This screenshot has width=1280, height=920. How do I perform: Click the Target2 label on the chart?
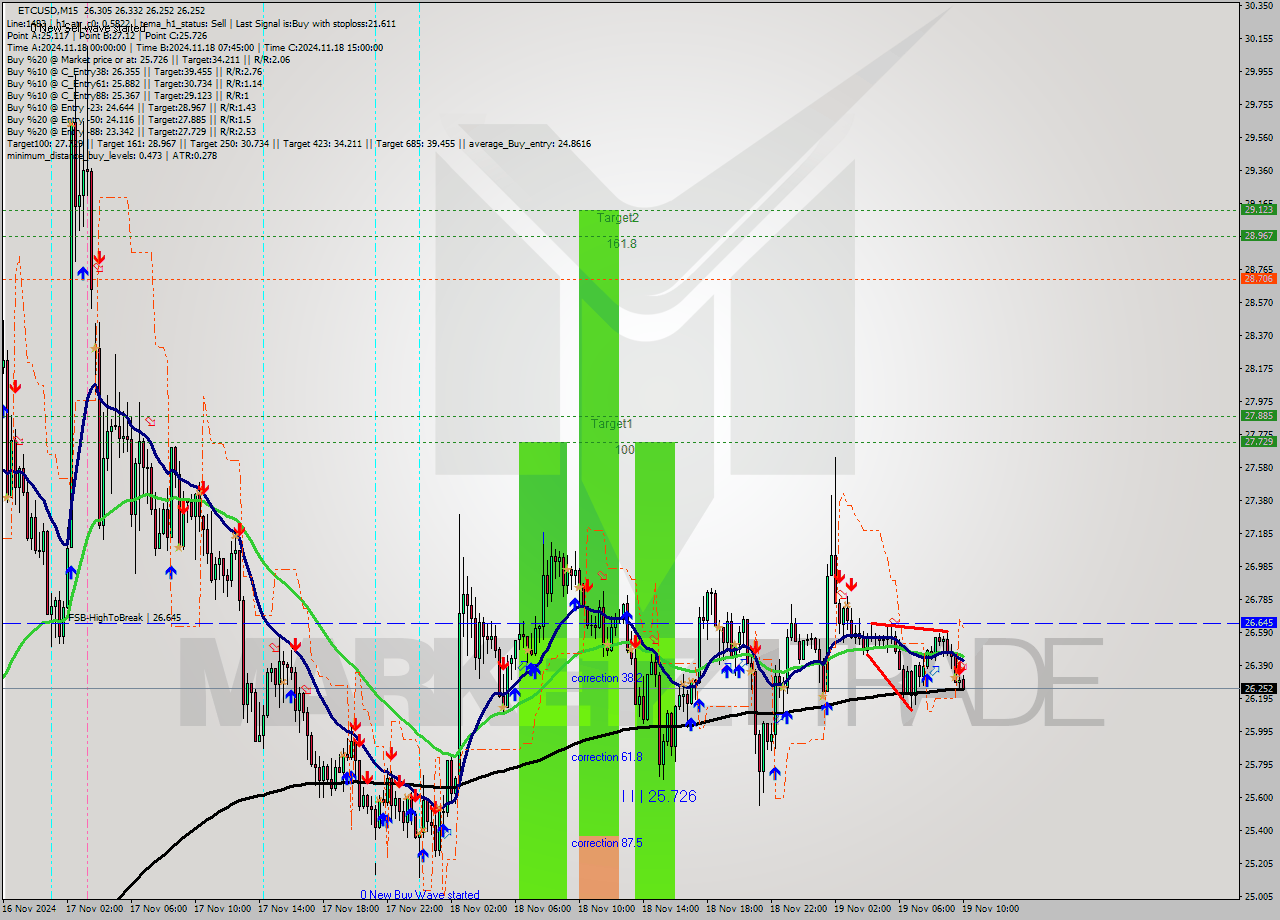pos(618,217)
